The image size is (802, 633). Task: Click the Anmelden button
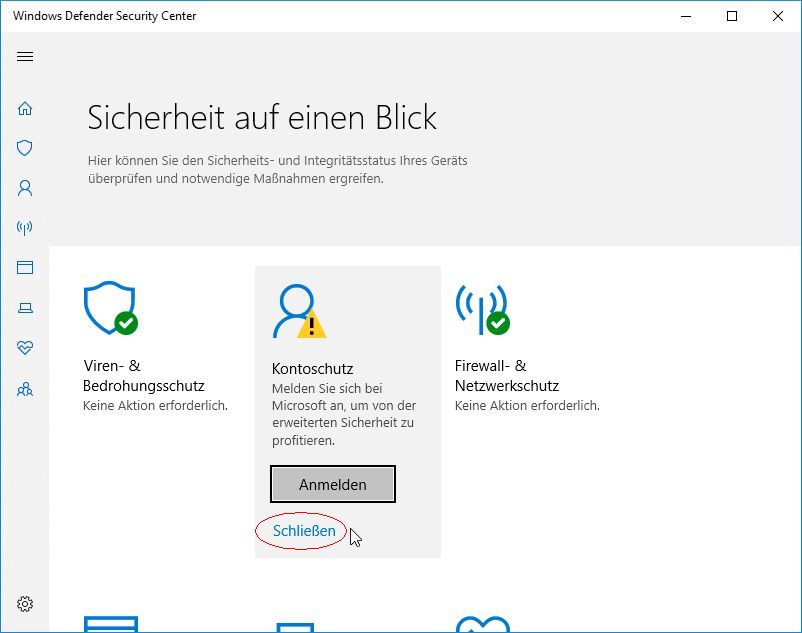point(333,484)
